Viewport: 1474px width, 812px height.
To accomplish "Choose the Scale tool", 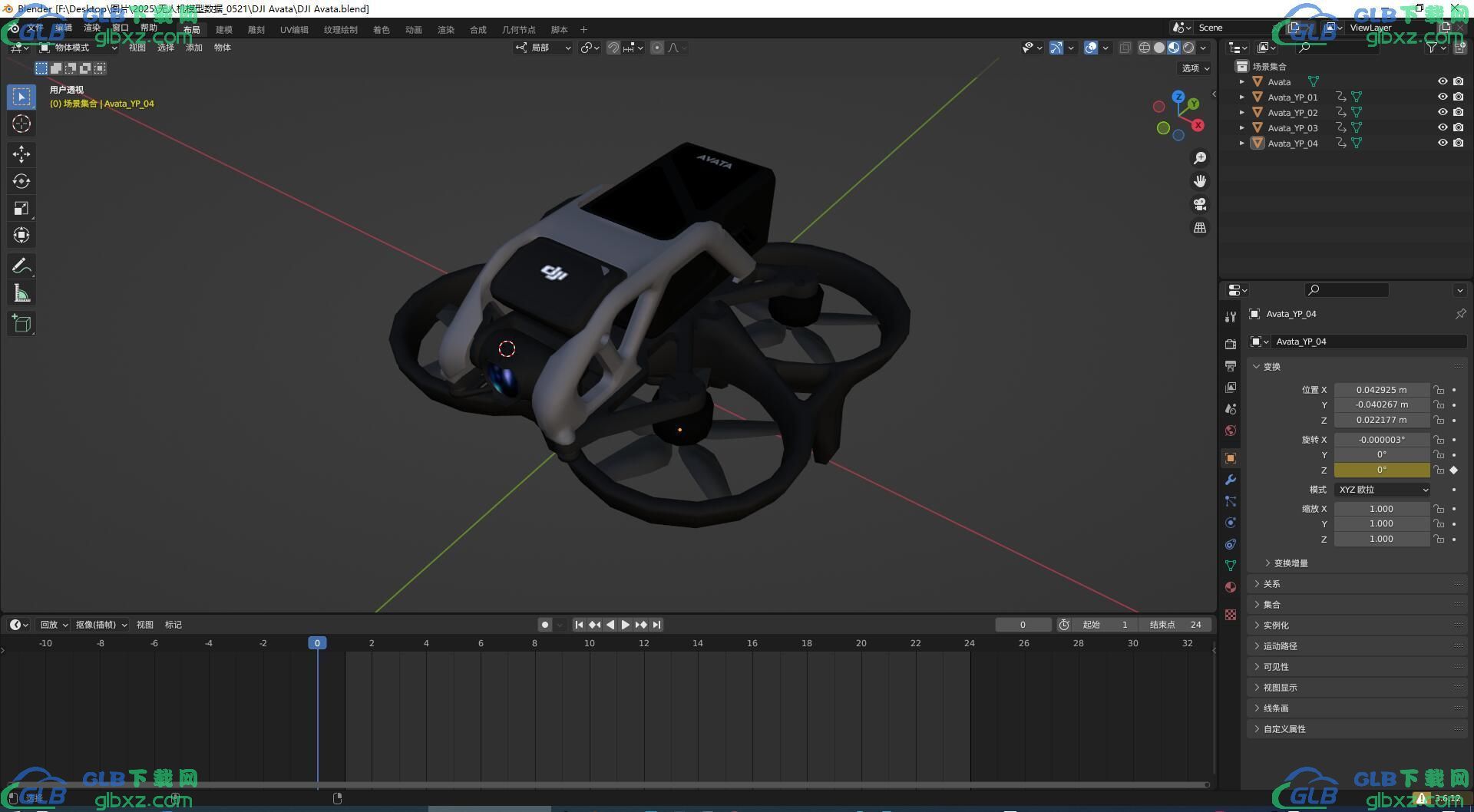I will click(x=21, y=208).
